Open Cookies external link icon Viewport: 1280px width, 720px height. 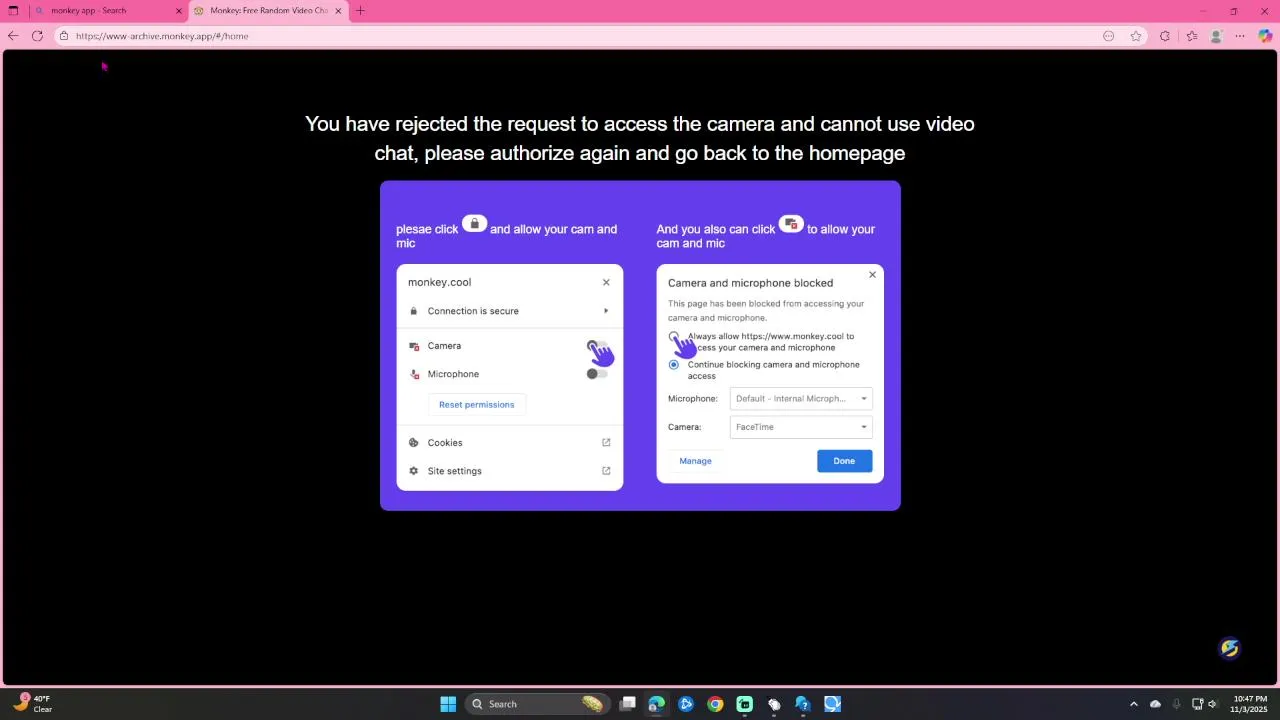pyautogui.click(x=606, y=443)
